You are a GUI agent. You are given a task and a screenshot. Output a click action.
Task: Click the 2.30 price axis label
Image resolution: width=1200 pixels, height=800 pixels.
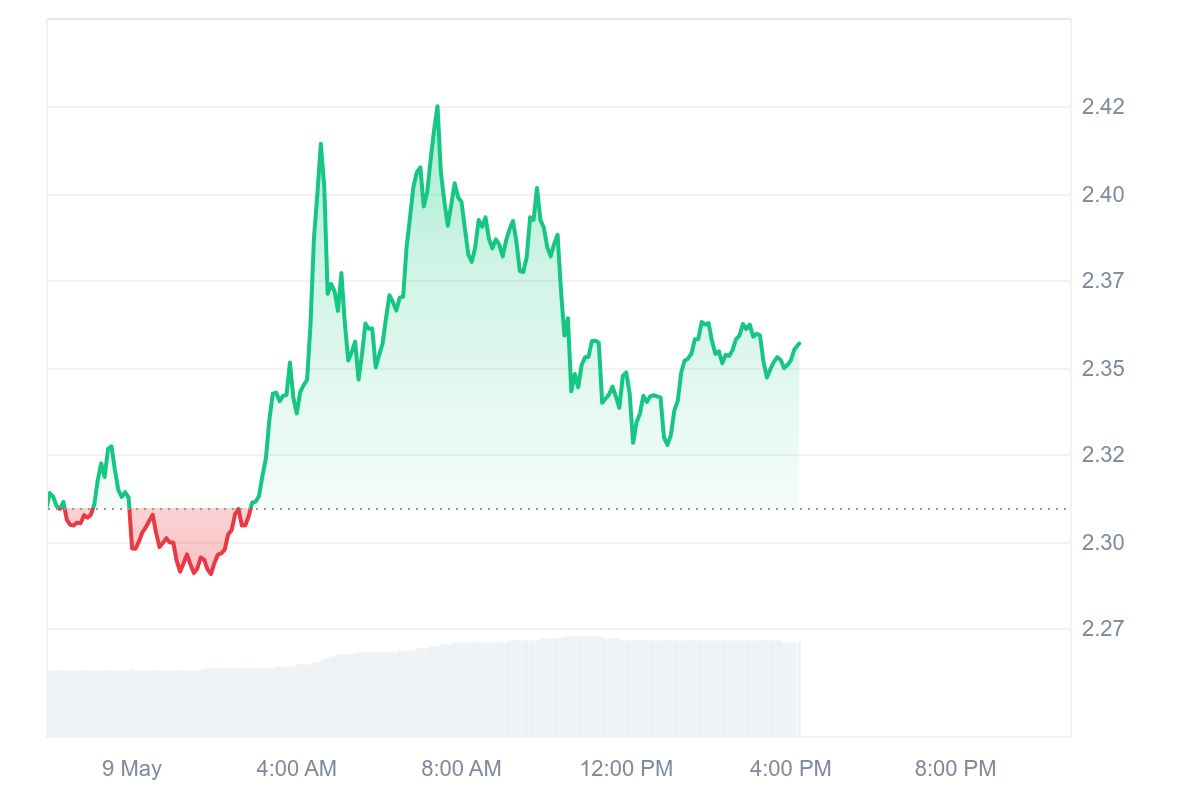tap(1103, 543)
